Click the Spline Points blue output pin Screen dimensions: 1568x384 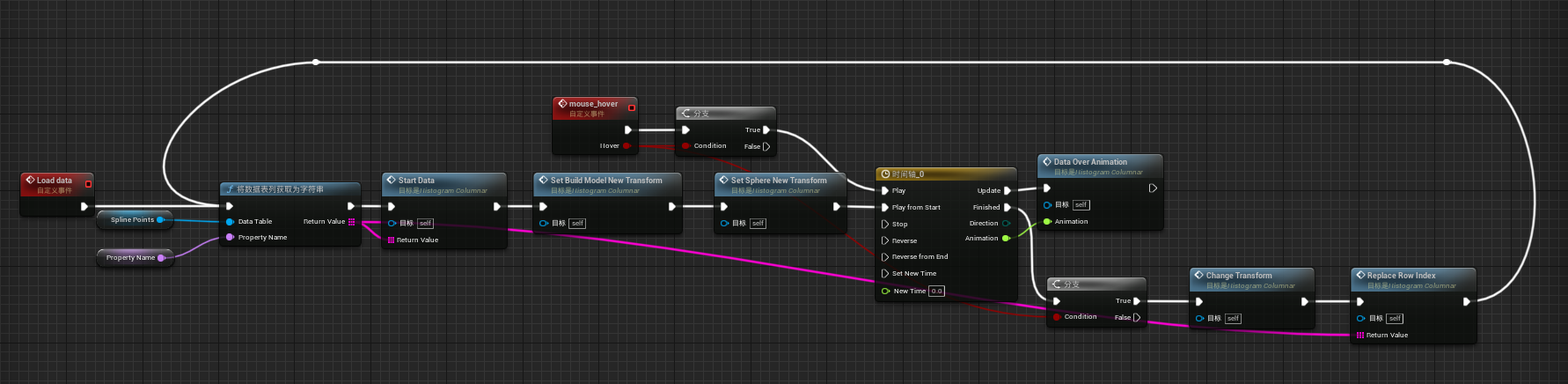160,219
